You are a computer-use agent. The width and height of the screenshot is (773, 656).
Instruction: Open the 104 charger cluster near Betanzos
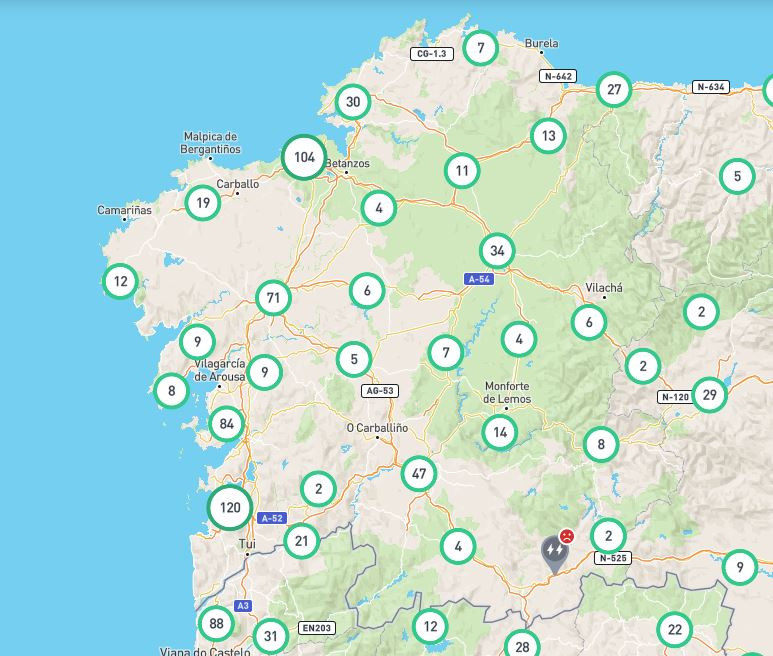coord(304,157)
